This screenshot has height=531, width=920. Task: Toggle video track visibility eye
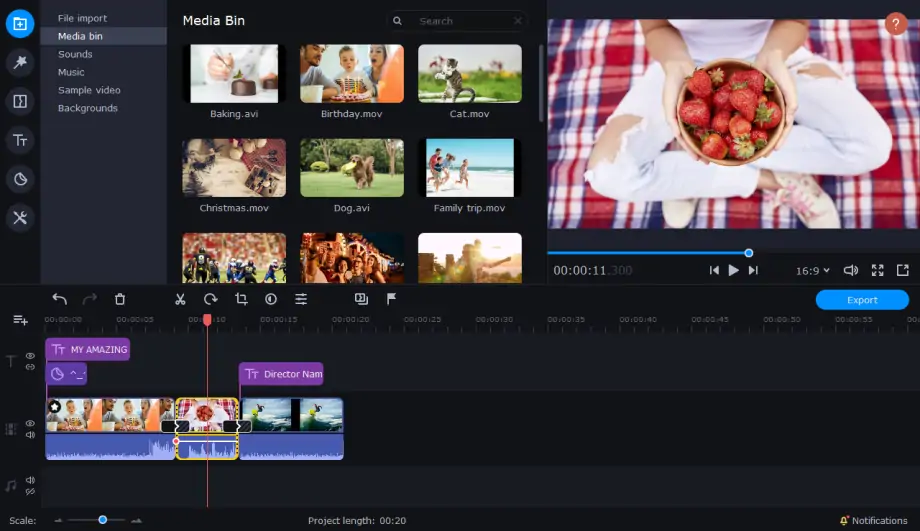[31, 423]
